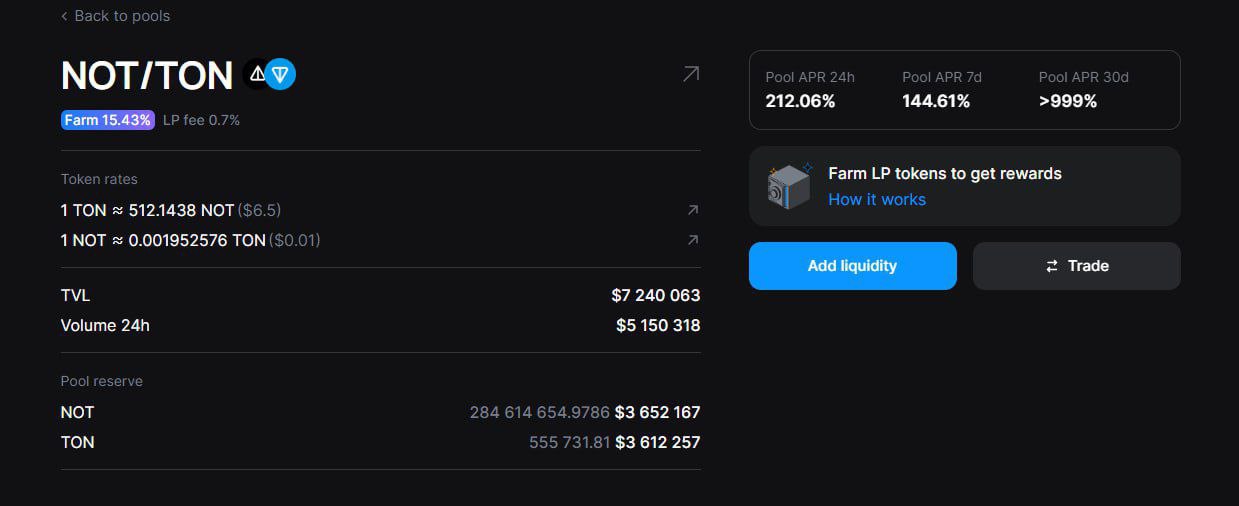Viewport: 1239px width, 506px height.
Task: Click the blue TON token logo
Action: 281,74
